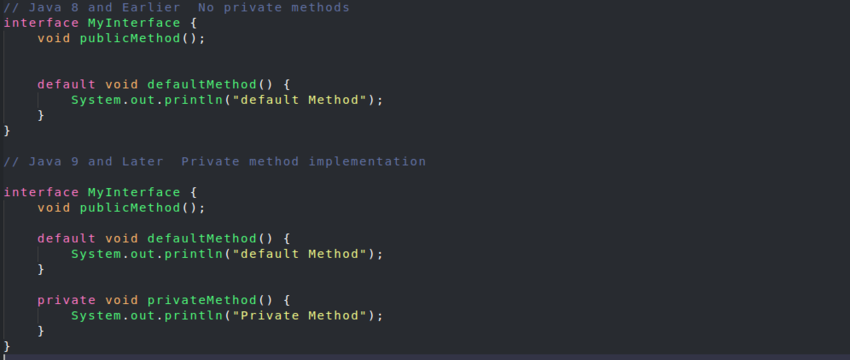
Task: Click the "// Java 9 and Later" comment
Action: click(x=83, y=162)
